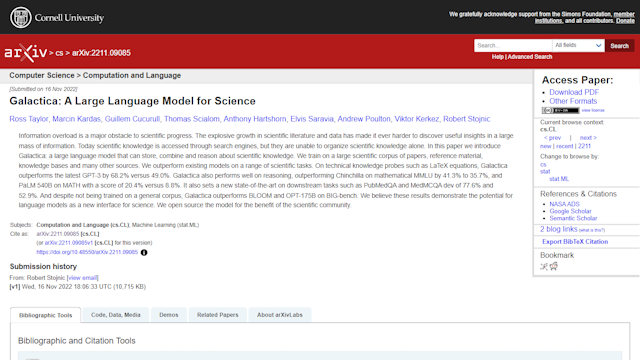This screenshot has height=360, width=640.
Task: Open the All fields dropdown
Action: [x=578, y=46]
